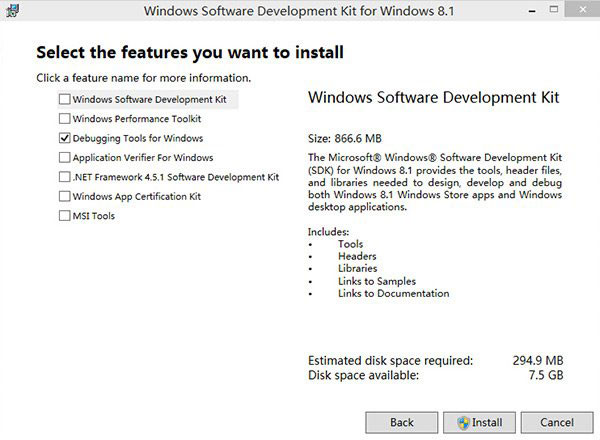Click the Links to Samples entry
The image size is (600, 440).
pos(377,281)
